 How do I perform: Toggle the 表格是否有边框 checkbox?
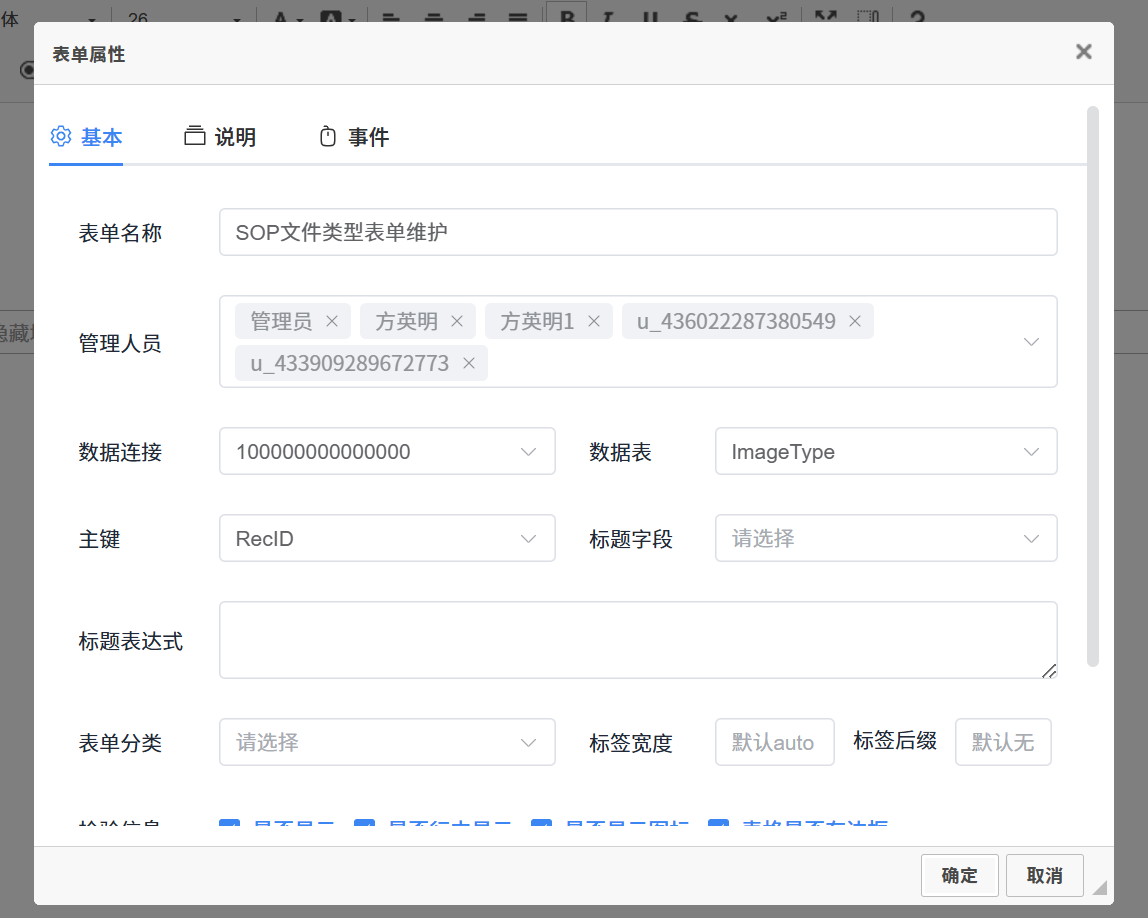[x=718, y=827]
